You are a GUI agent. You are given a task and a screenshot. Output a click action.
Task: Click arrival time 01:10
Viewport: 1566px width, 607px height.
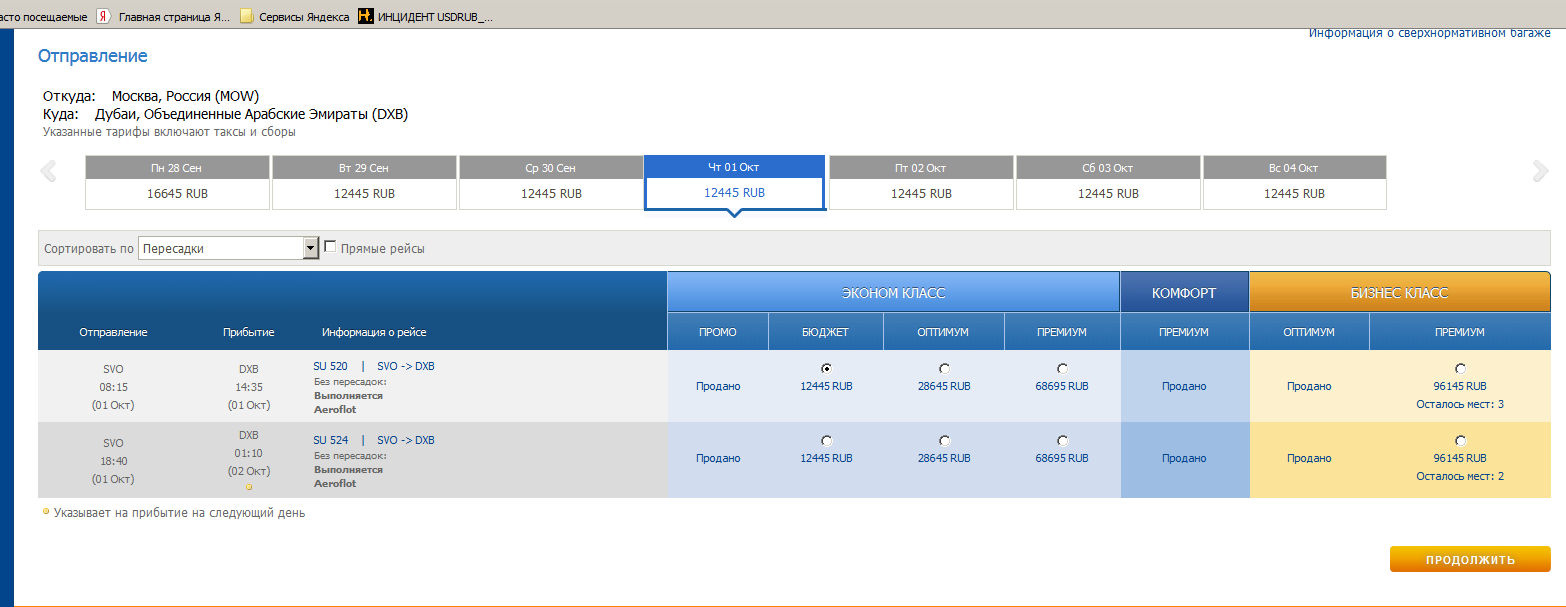(x=249, y=453)
